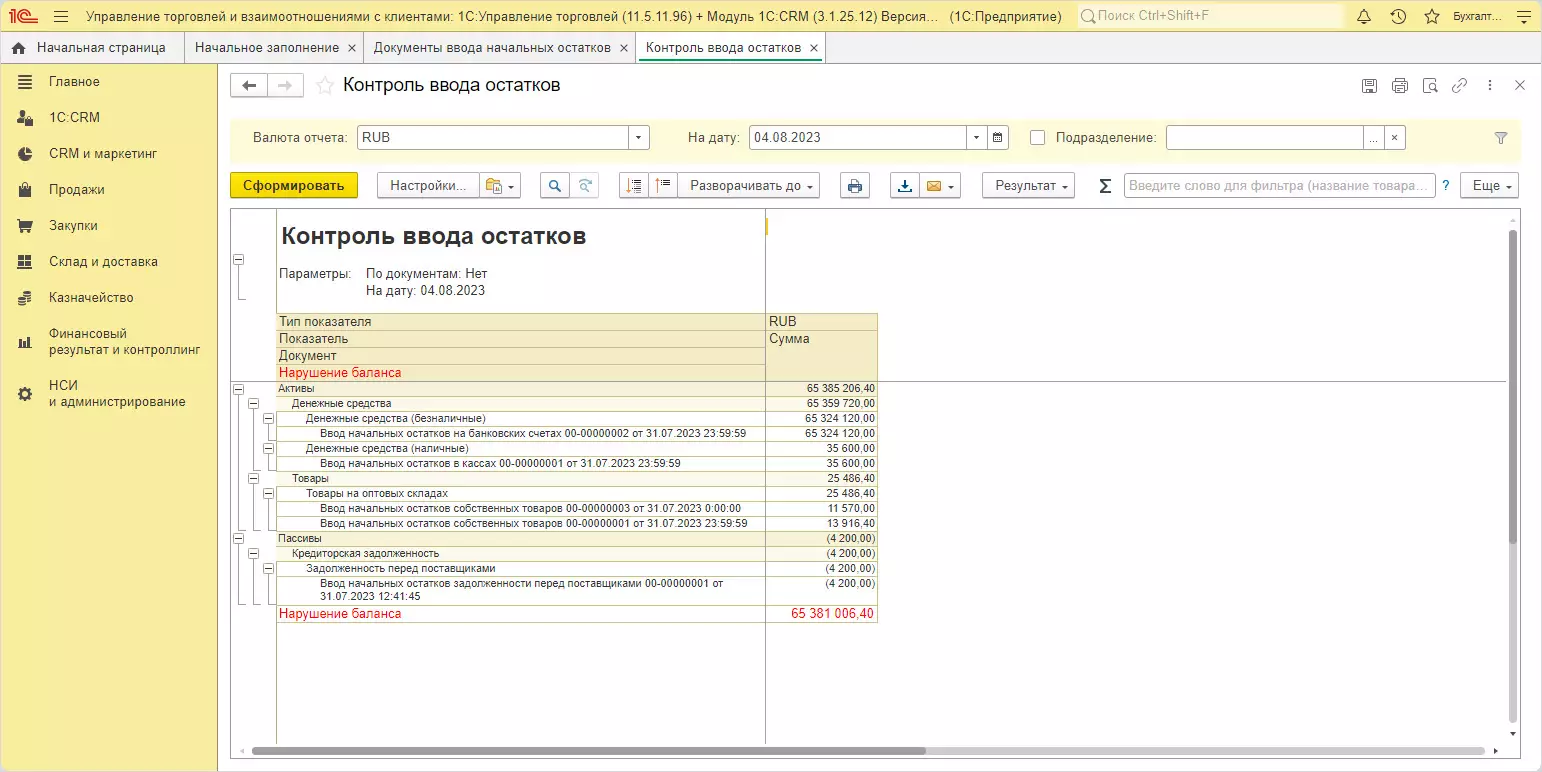Image resolution: width=1542 pixels, height=772 pixels.
Task: Open the Результат dropdown
Action: coord(1028,186)
